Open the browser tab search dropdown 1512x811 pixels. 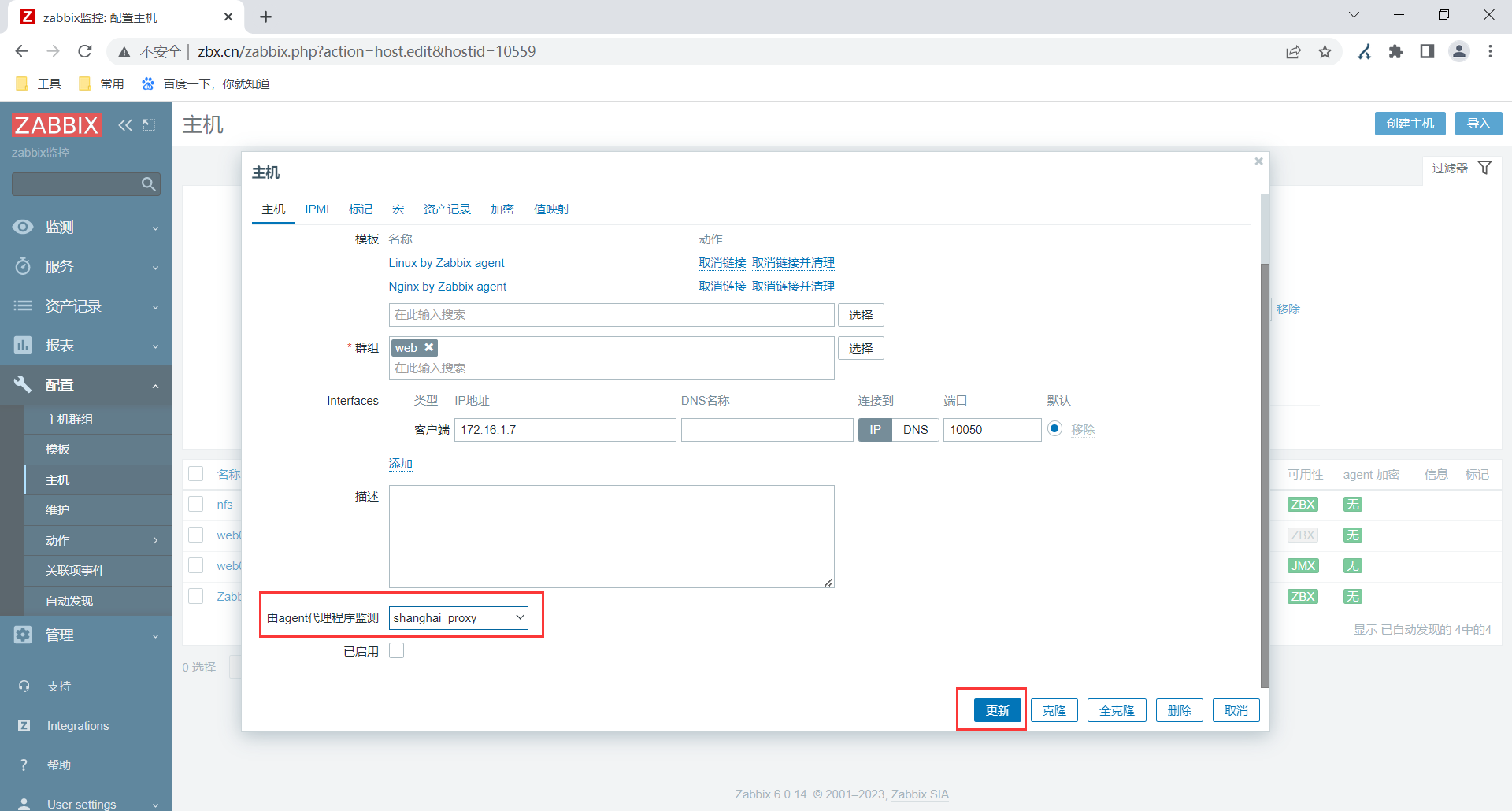click(x=1354, y=15)
